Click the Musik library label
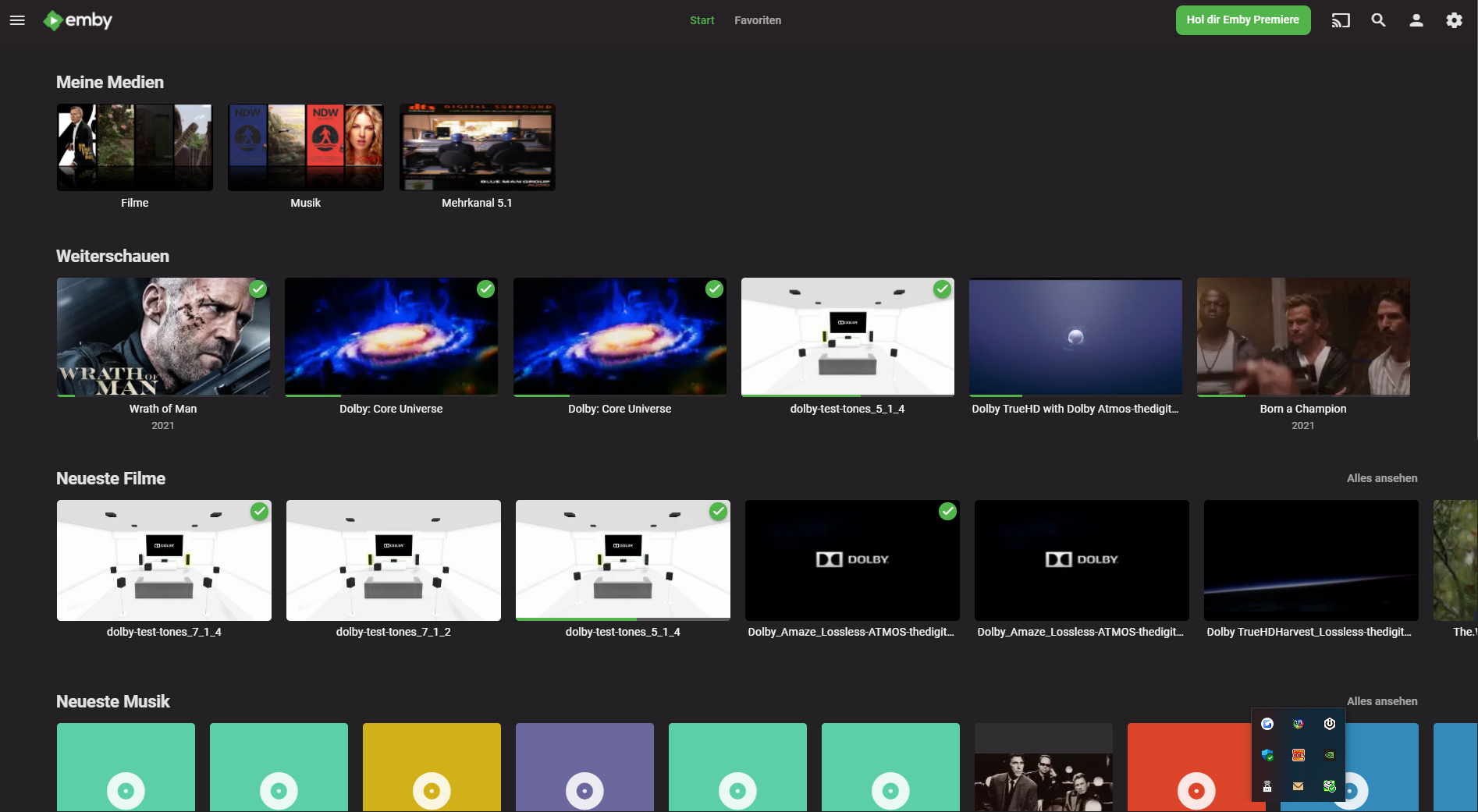The width and height of the screenshot is (1478, 812). point(306,203)
